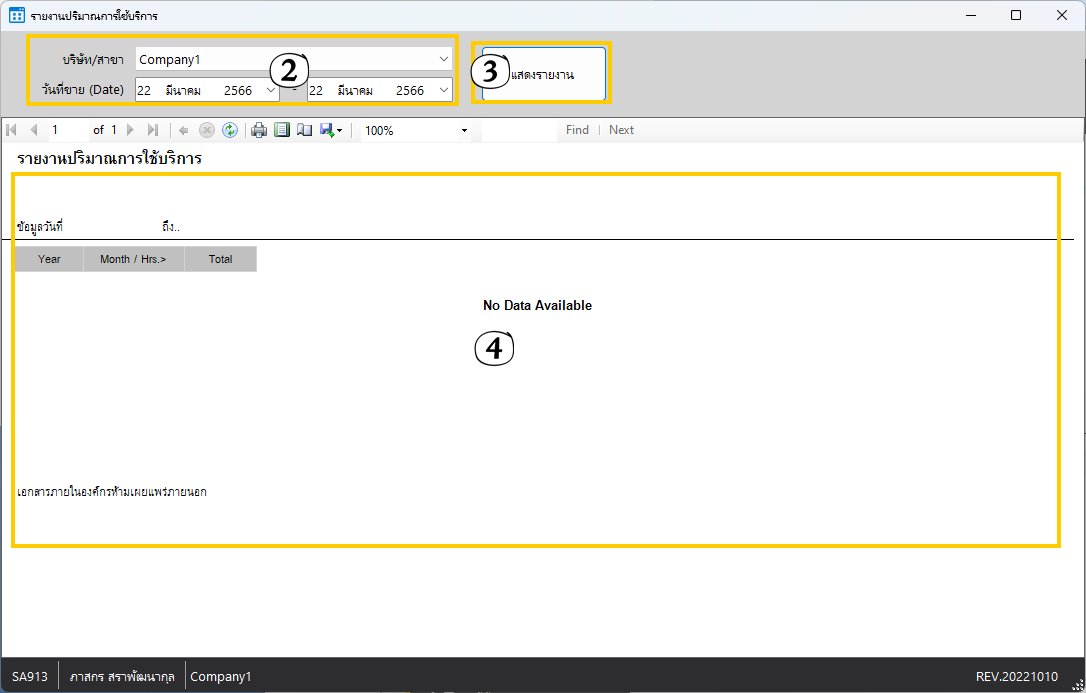Screen dimensions: 1086x693
Task: Open the end date picker dropdown
Action: pyautogui.click(x=444, y=91)
